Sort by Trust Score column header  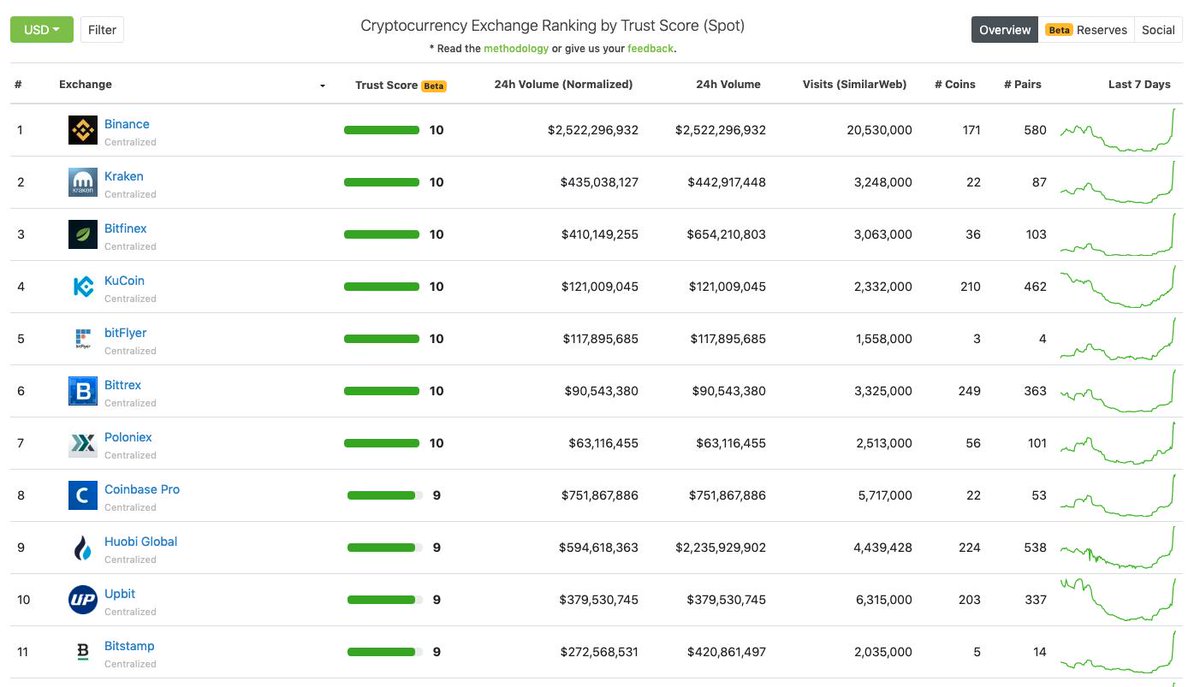pyautogui.click(x=386, y=85)
